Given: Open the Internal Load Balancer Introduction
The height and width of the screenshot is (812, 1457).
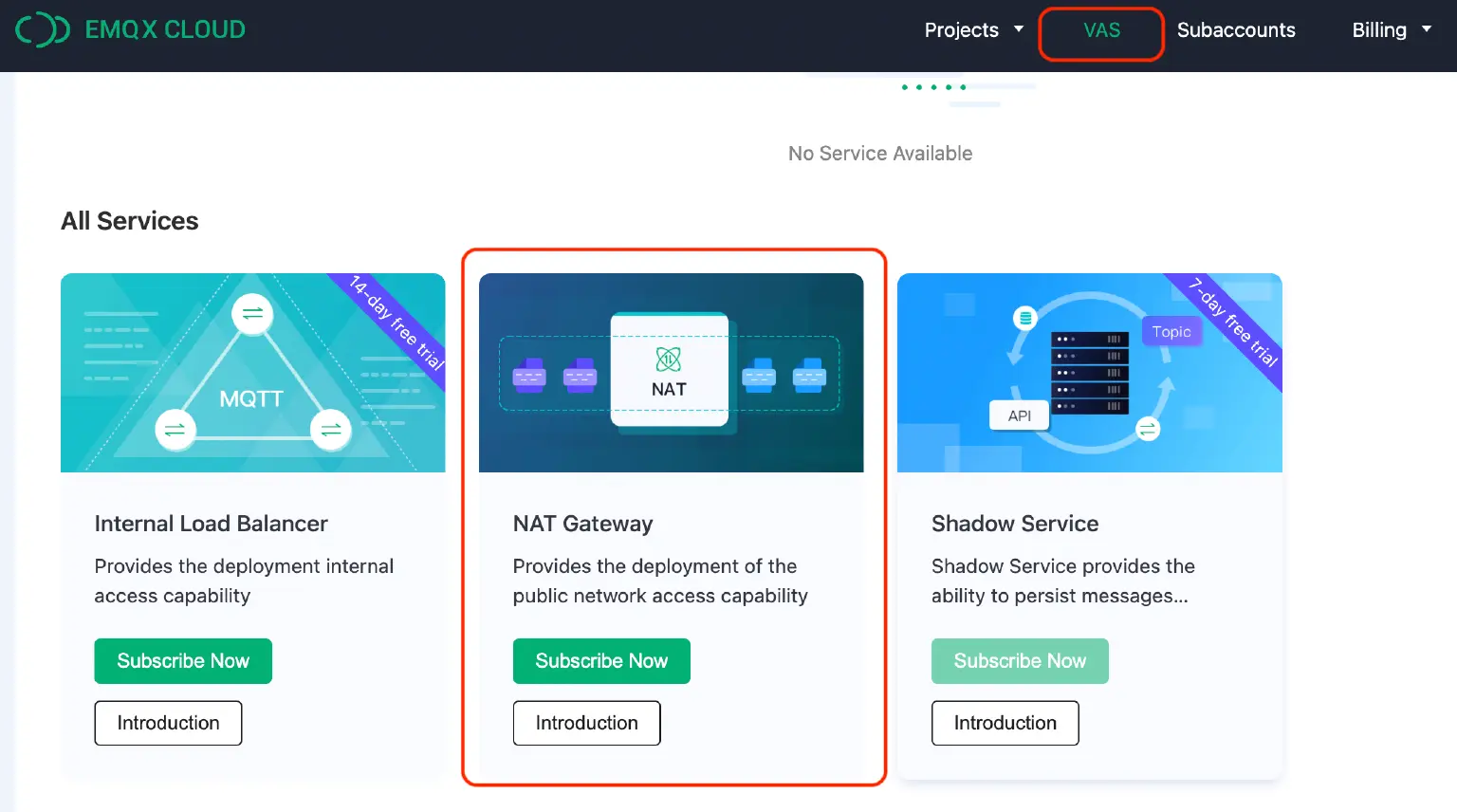Looking at the screenshot, I should point(168,722).
